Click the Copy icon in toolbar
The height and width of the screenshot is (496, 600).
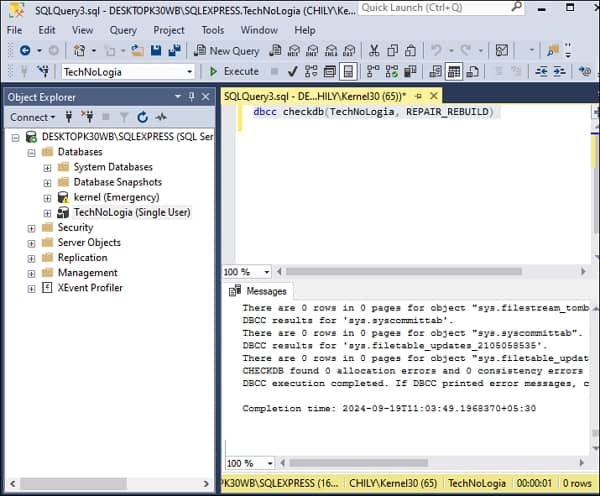pos(392,51)
